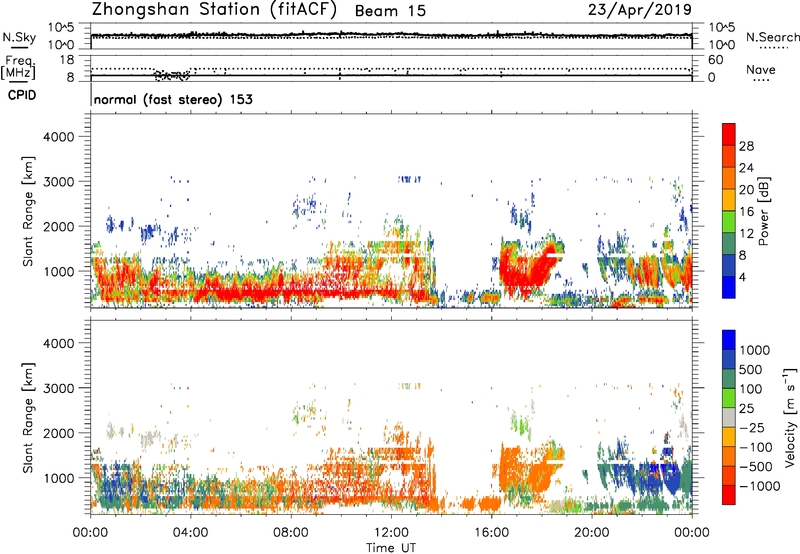This screenshot has height=554, width=800.
Task: Select the 24 label on Power colorbar
Action: click(x=746, y=168)
